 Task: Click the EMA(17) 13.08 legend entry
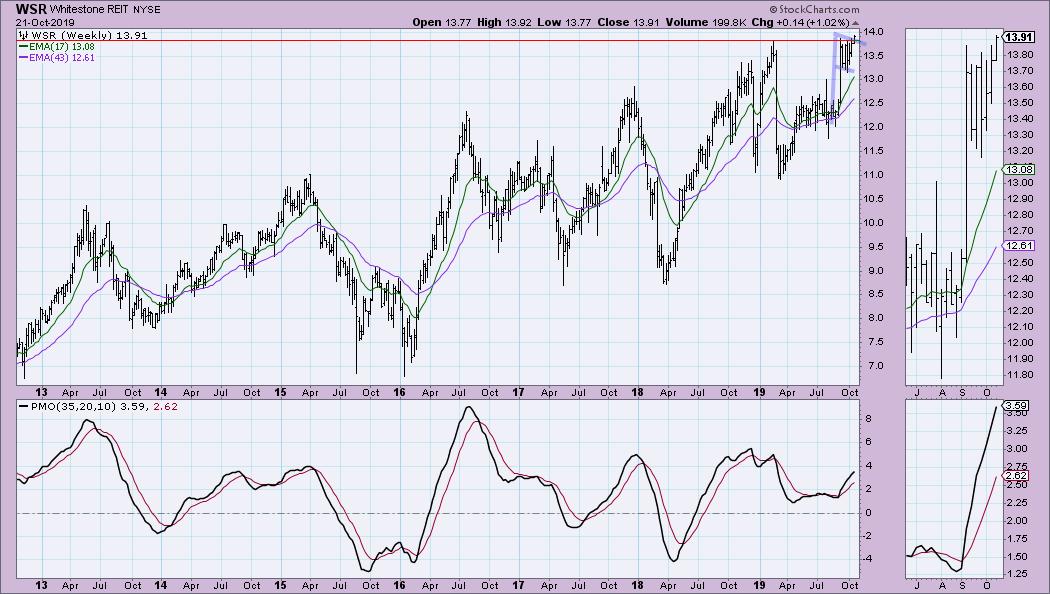(62, 47)
